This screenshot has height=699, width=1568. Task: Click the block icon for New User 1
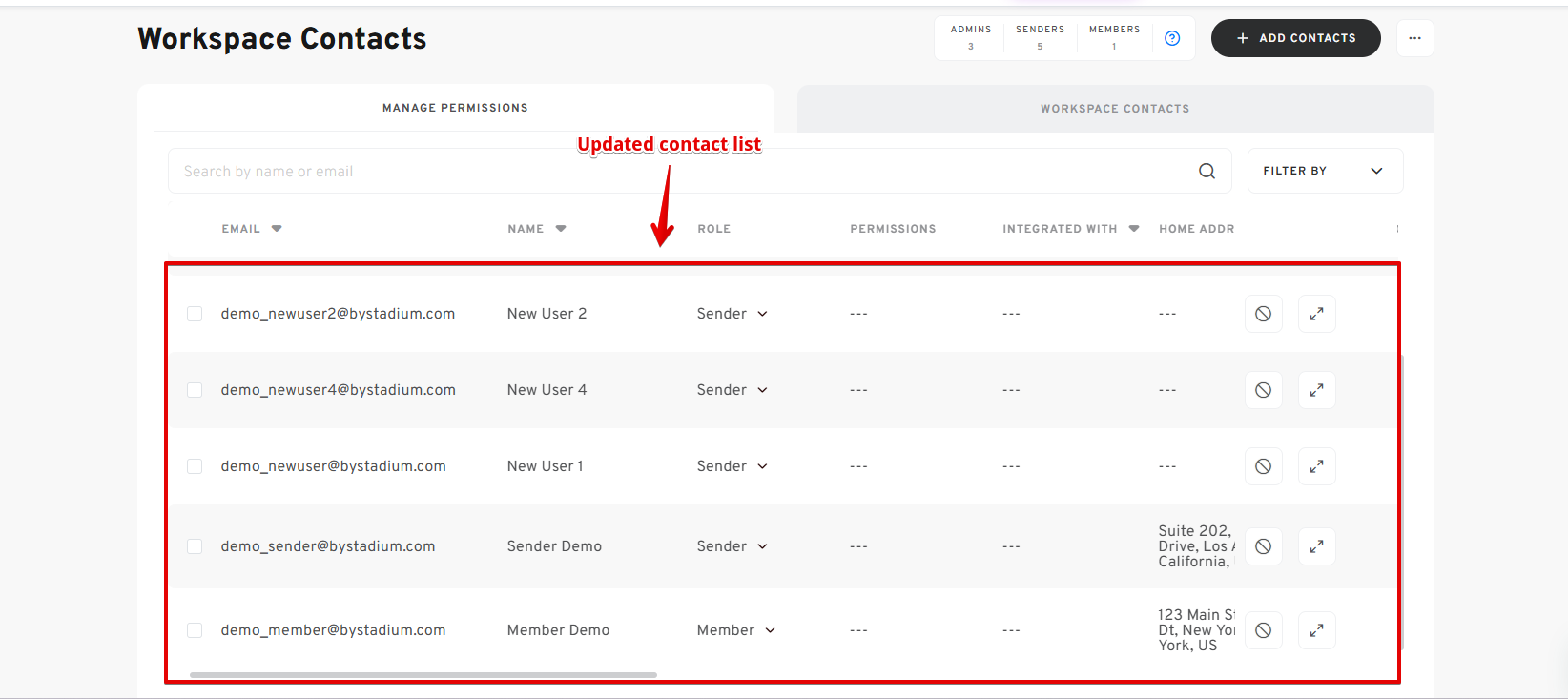click(1263, 466)
